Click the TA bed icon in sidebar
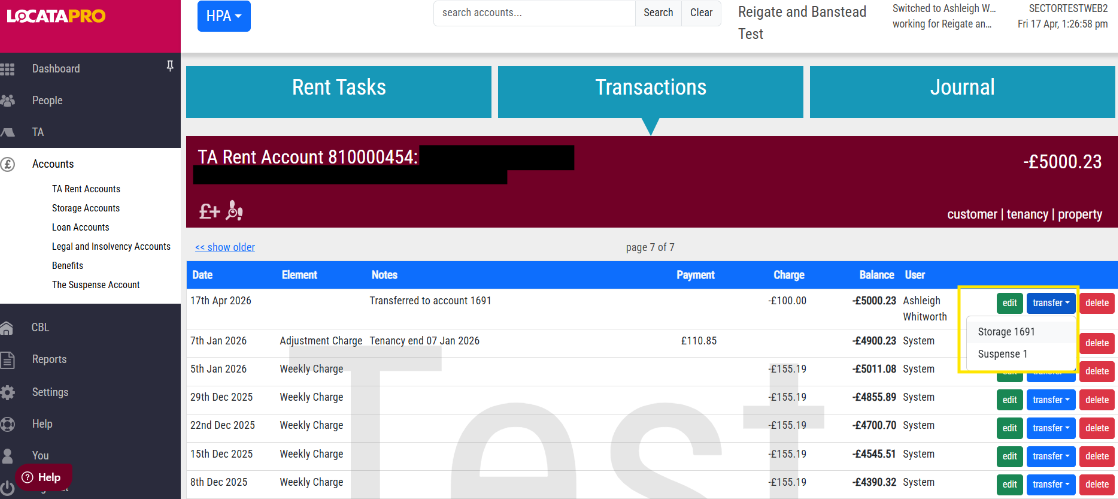The image size is (1118, 499). (x=7, y=133)
